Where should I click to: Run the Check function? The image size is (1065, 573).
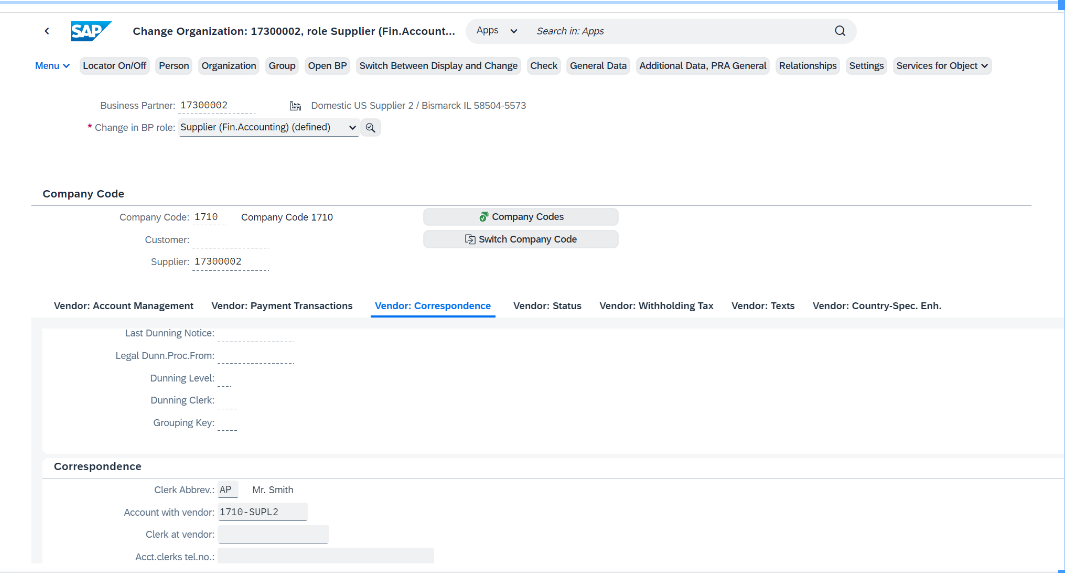coord(544,66)
